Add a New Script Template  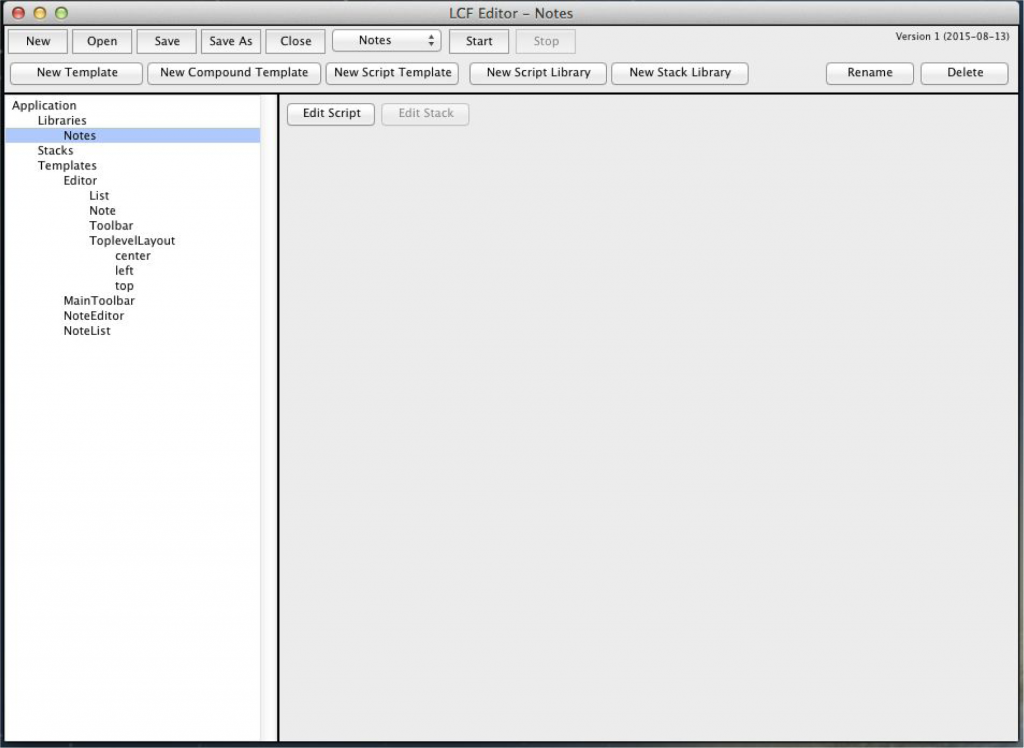(392, 73)
